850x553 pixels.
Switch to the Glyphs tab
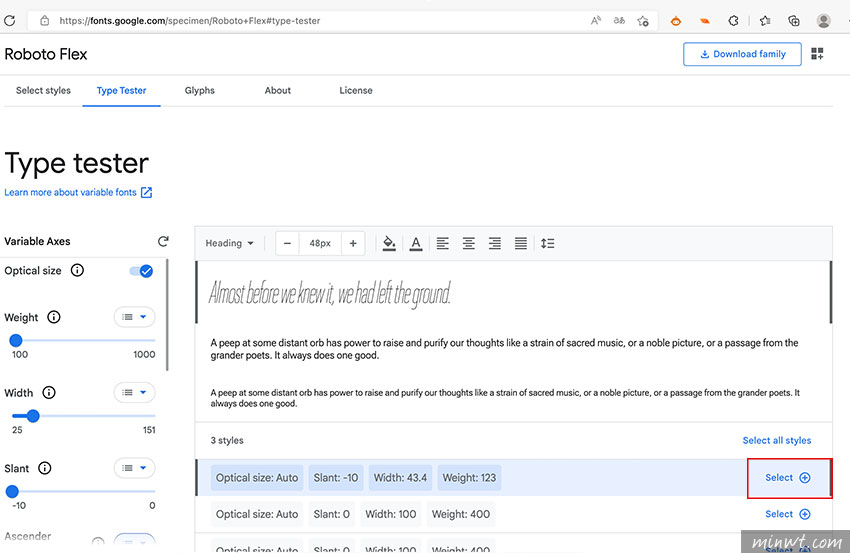click(199, 91)
